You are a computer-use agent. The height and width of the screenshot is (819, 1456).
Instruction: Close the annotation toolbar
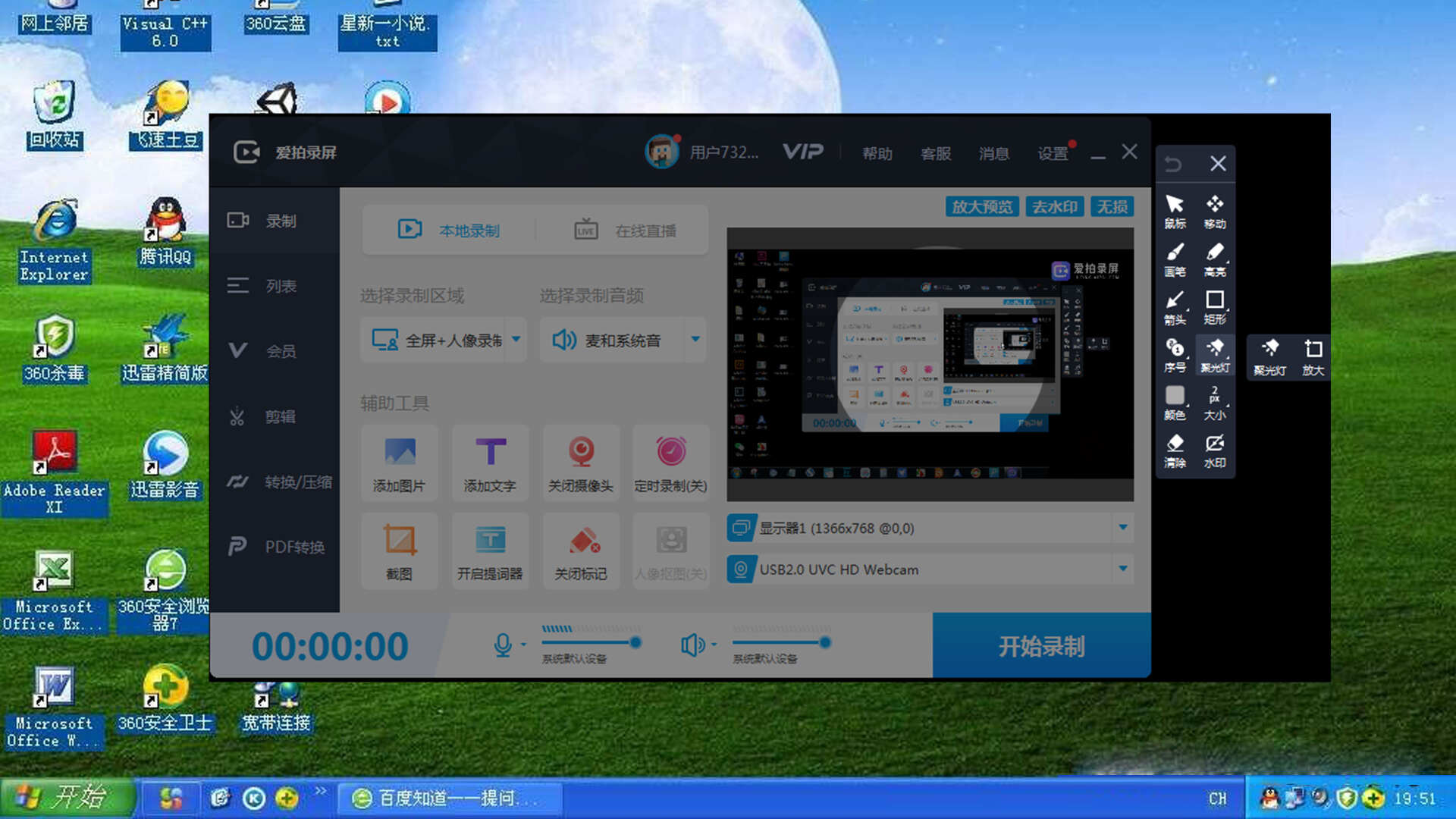tap(1218, 164)
